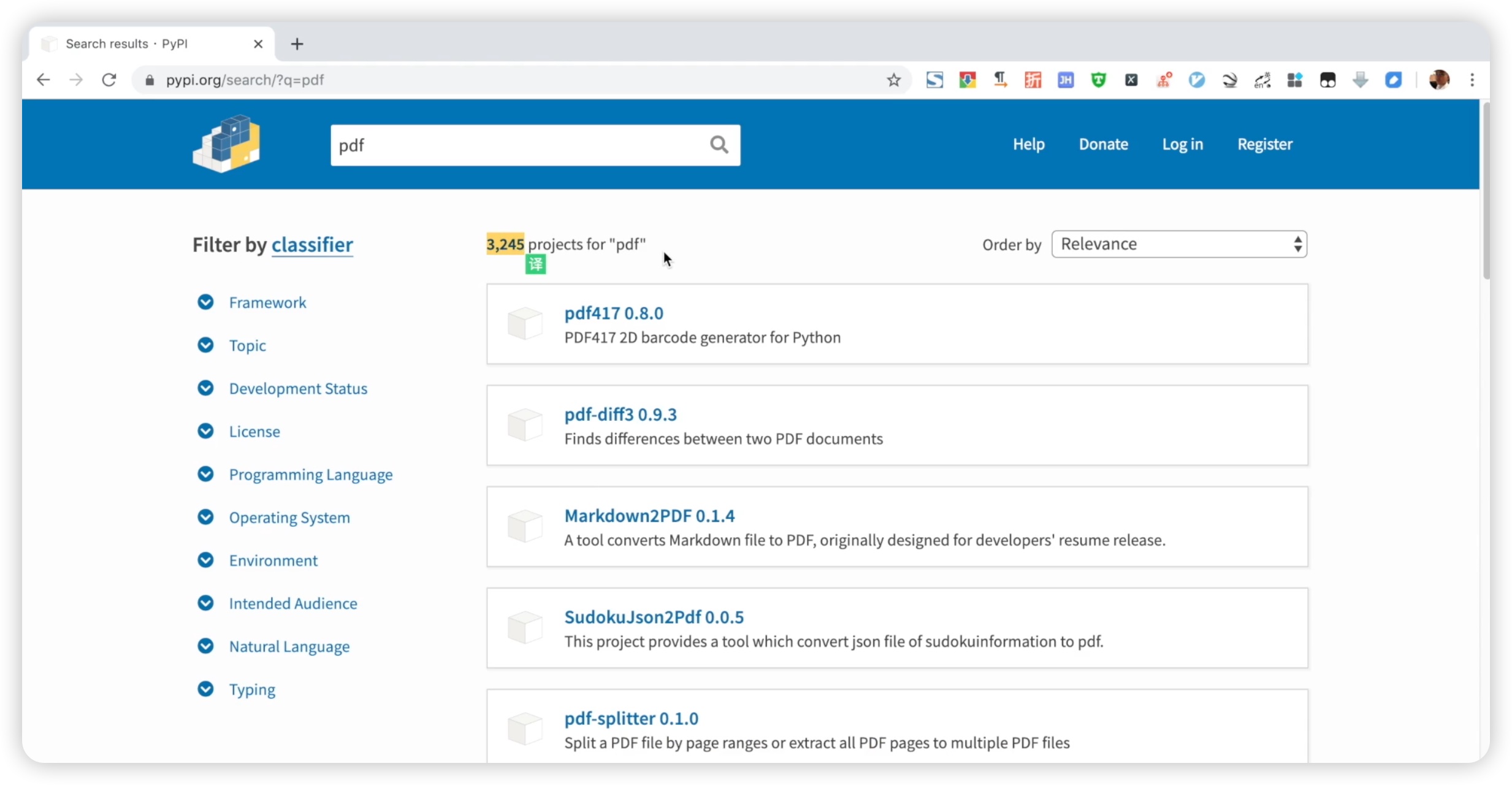
Task: Click Register in the header
Action: [x=1264, y=144]
